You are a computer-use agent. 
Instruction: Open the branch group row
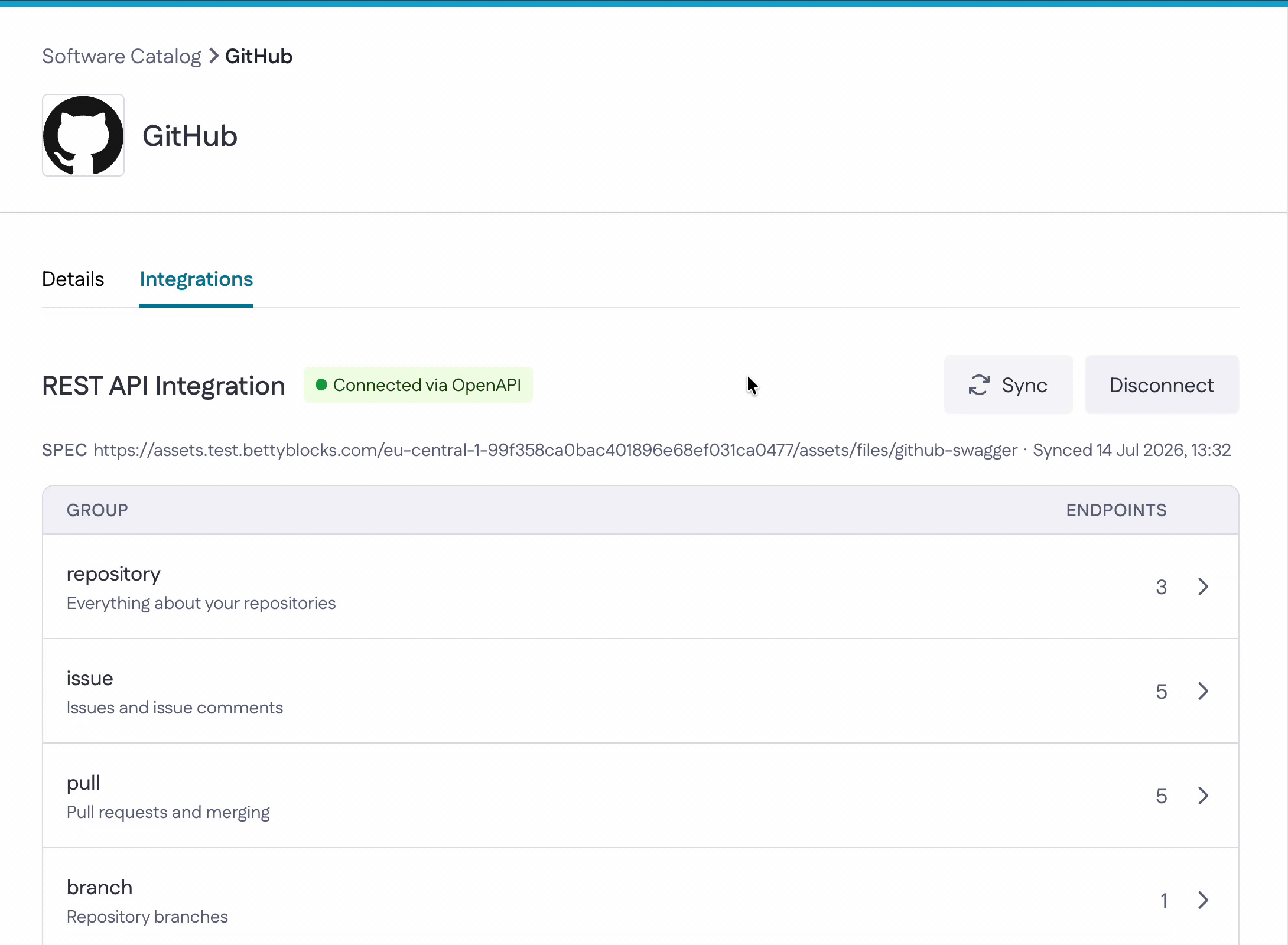point(640,897)
